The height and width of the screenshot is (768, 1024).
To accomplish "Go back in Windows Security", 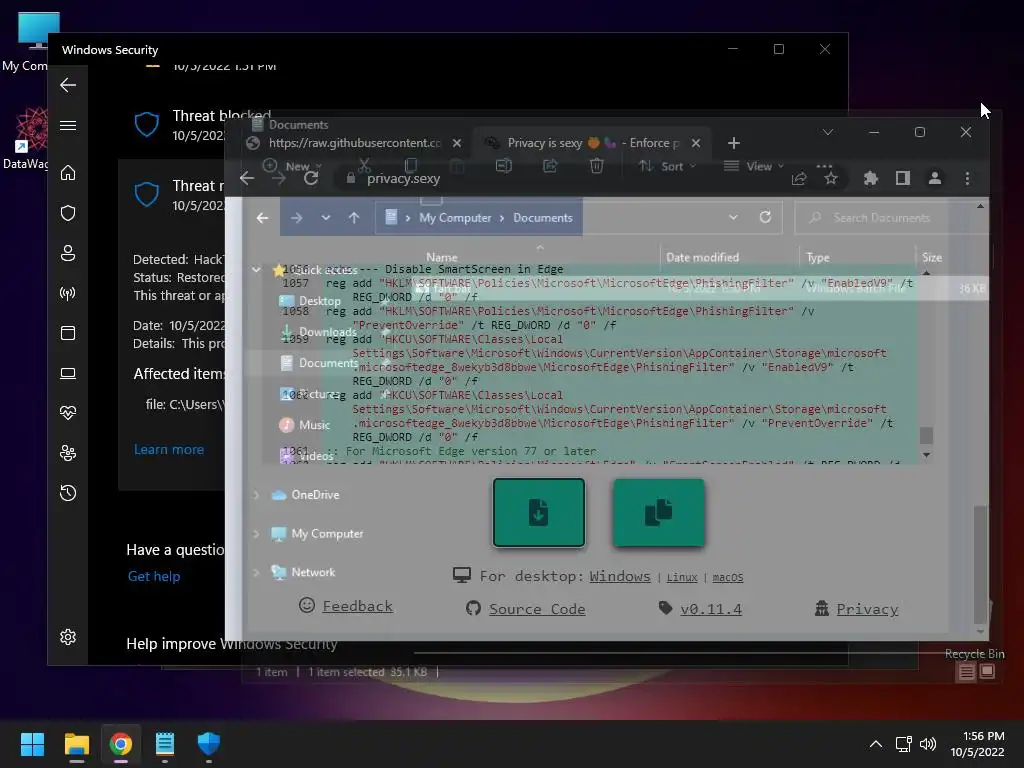I will pos(68,85).
